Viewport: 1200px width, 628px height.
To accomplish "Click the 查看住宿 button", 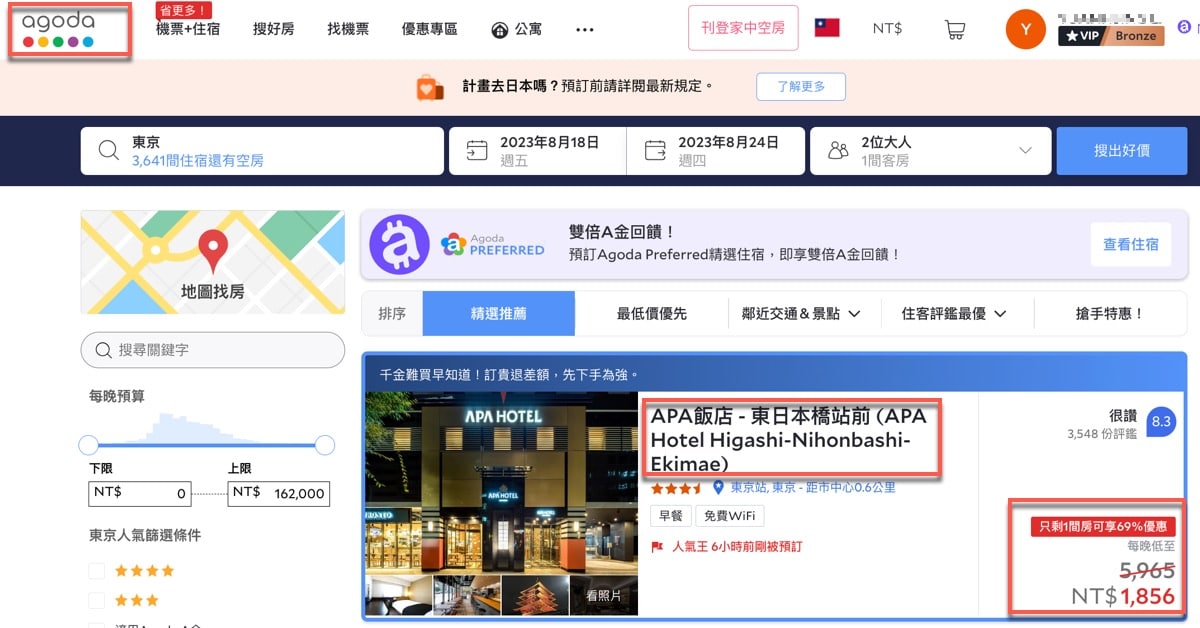I will (1130, 244).
